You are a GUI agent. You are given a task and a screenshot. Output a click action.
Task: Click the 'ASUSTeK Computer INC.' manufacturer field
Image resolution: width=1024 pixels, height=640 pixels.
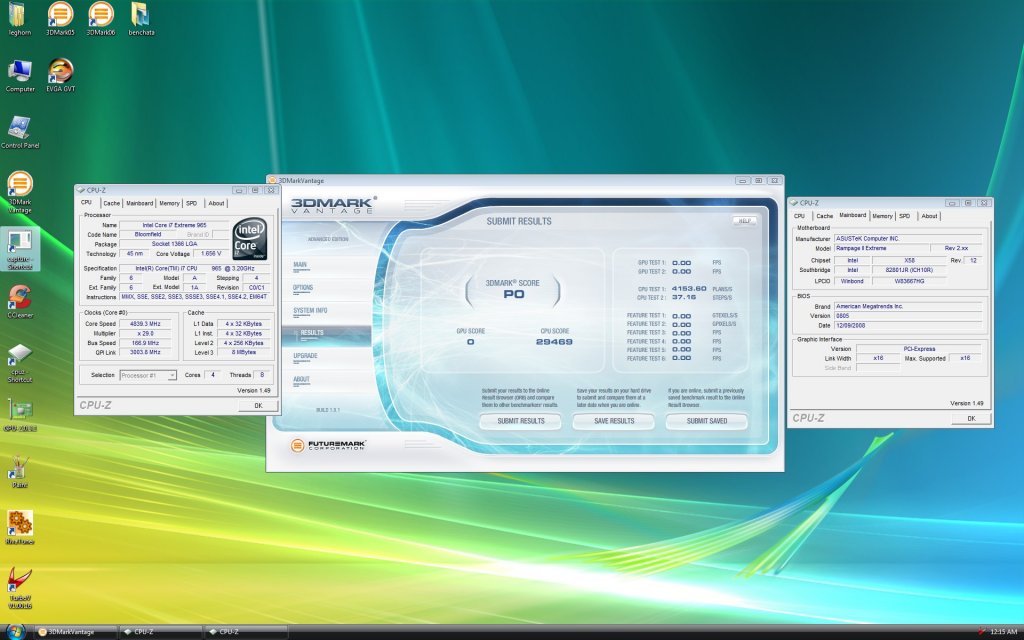pyautogui.click(x=908, y=239)
